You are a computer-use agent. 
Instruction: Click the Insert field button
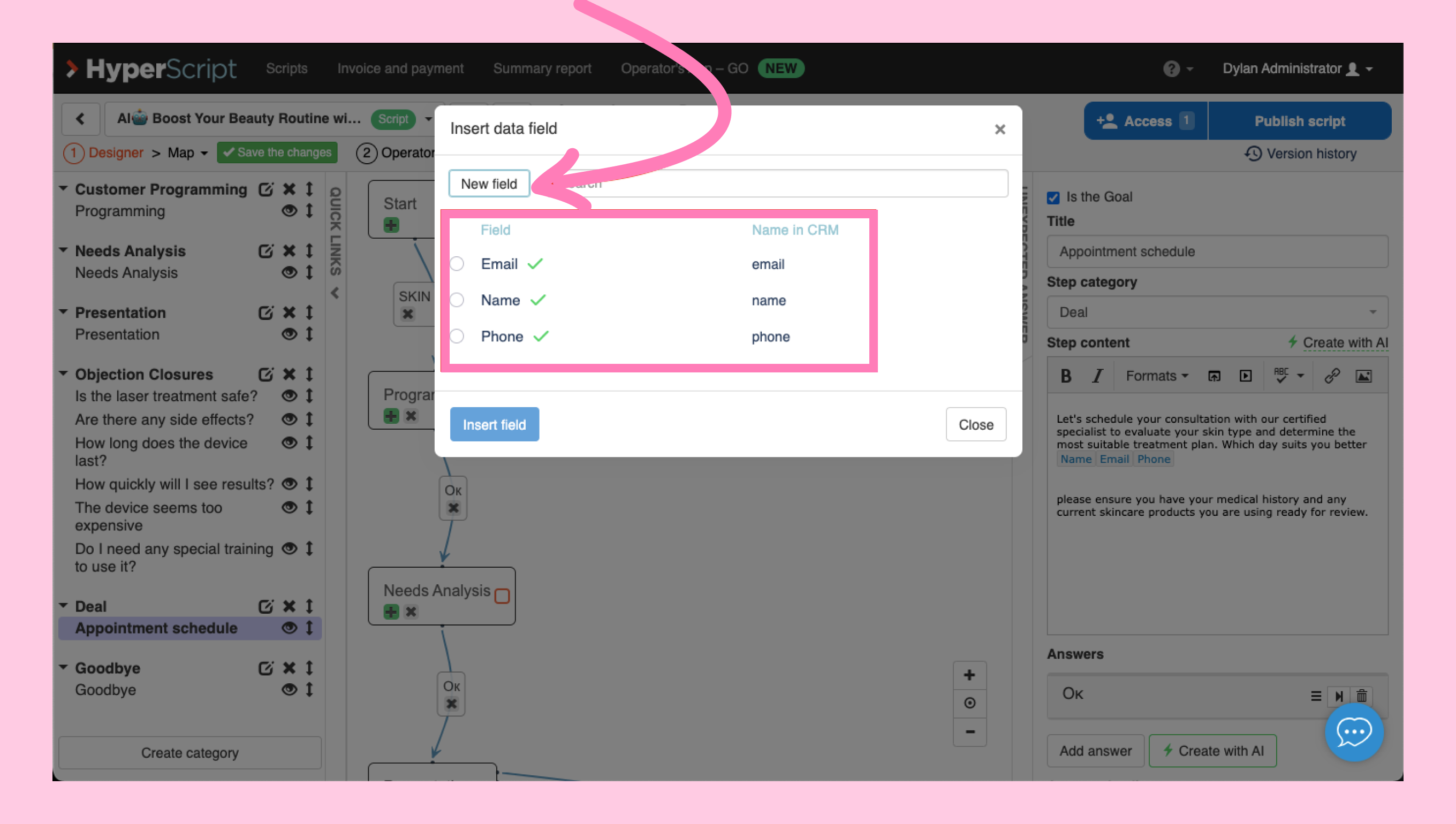tap(494, 424)
